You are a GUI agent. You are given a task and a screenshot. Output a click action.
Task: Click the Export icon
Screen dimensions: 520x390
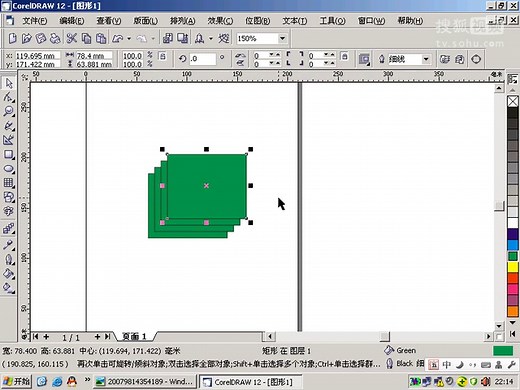[183, 38]
